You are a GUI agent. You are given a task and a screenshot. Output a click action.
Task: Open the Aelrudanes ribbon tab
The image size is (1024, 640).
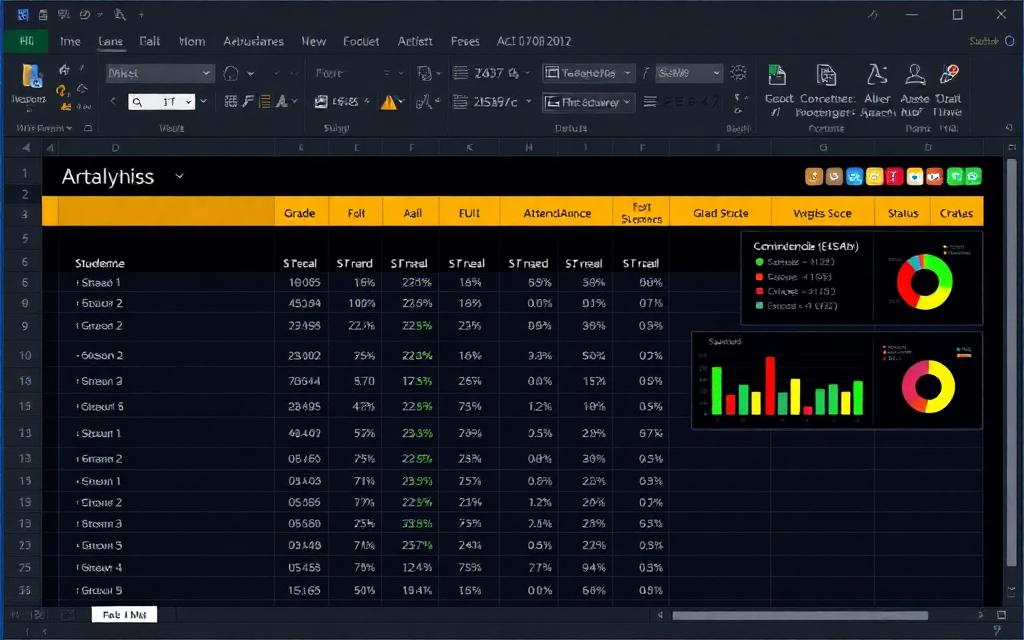(253, 41)
